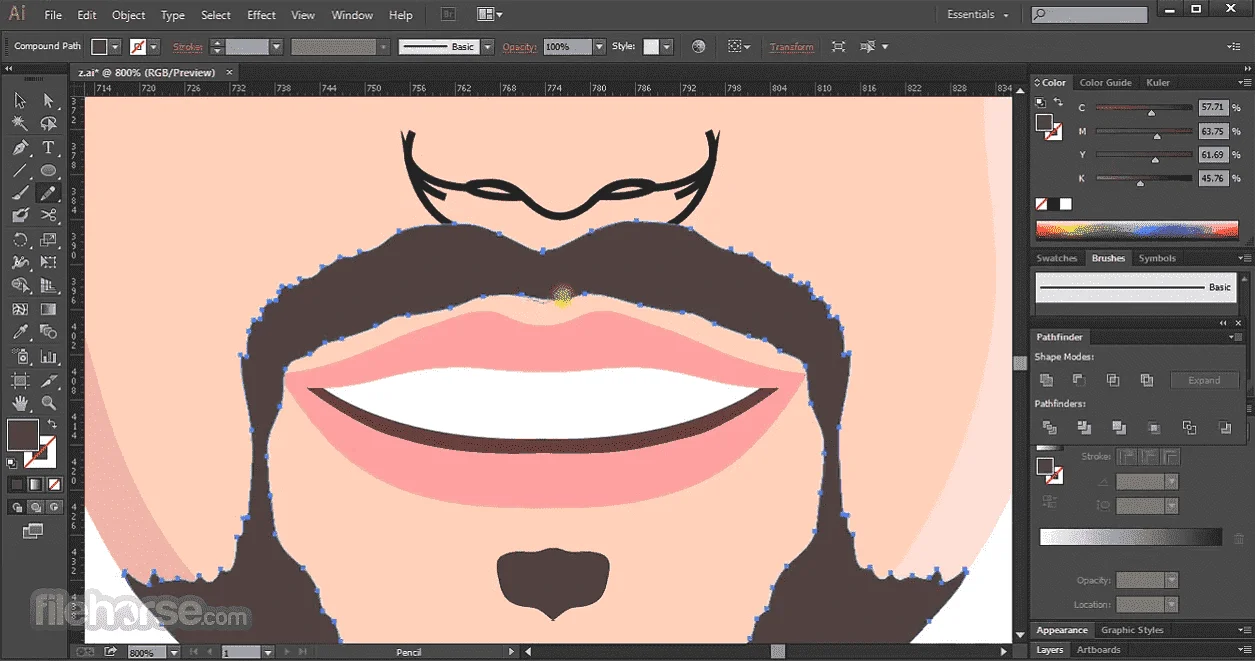Reset to default fill and stroke
1255x661 pixels.
point(13,462)
